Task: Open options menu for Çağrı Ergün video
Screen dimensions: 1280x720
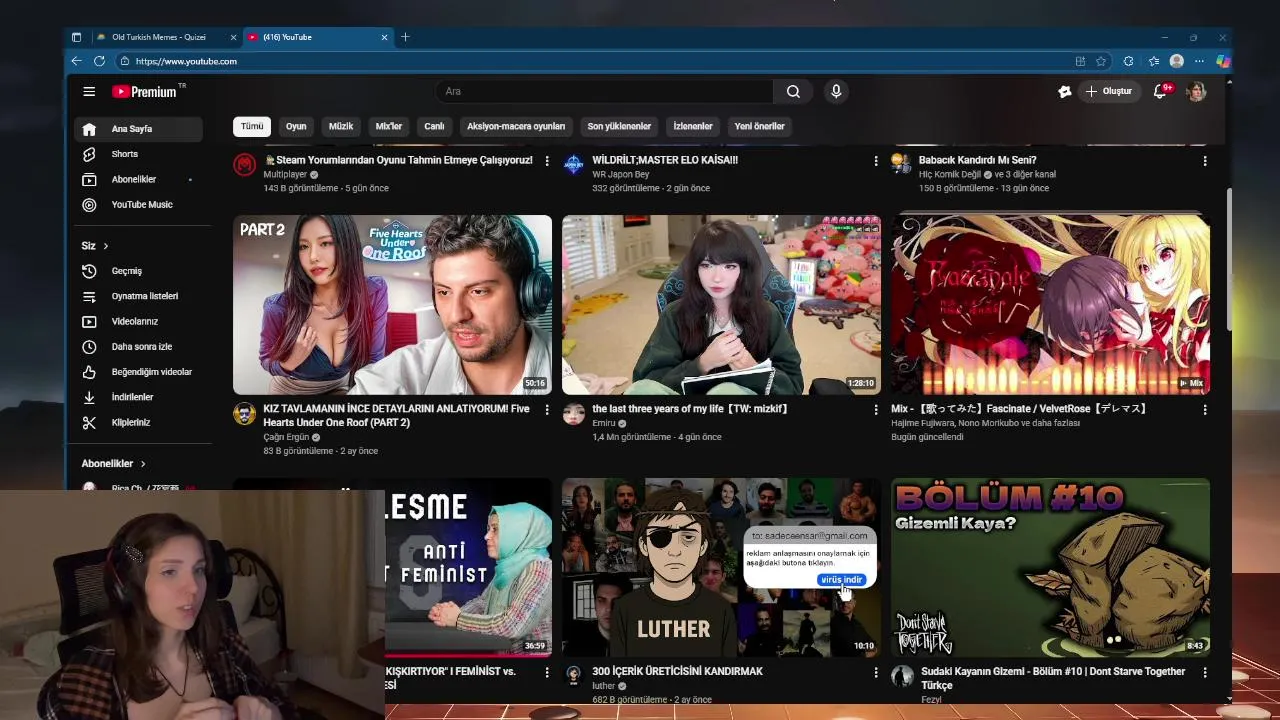Action: 547,409
